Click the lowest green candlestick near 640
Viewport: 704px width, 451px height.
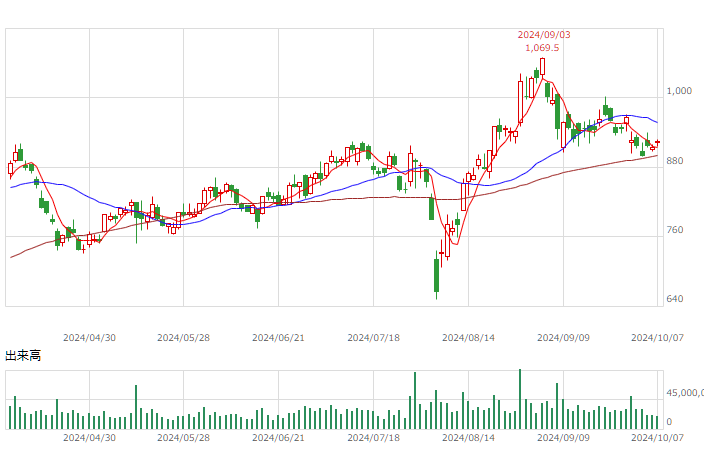(436, 275)
